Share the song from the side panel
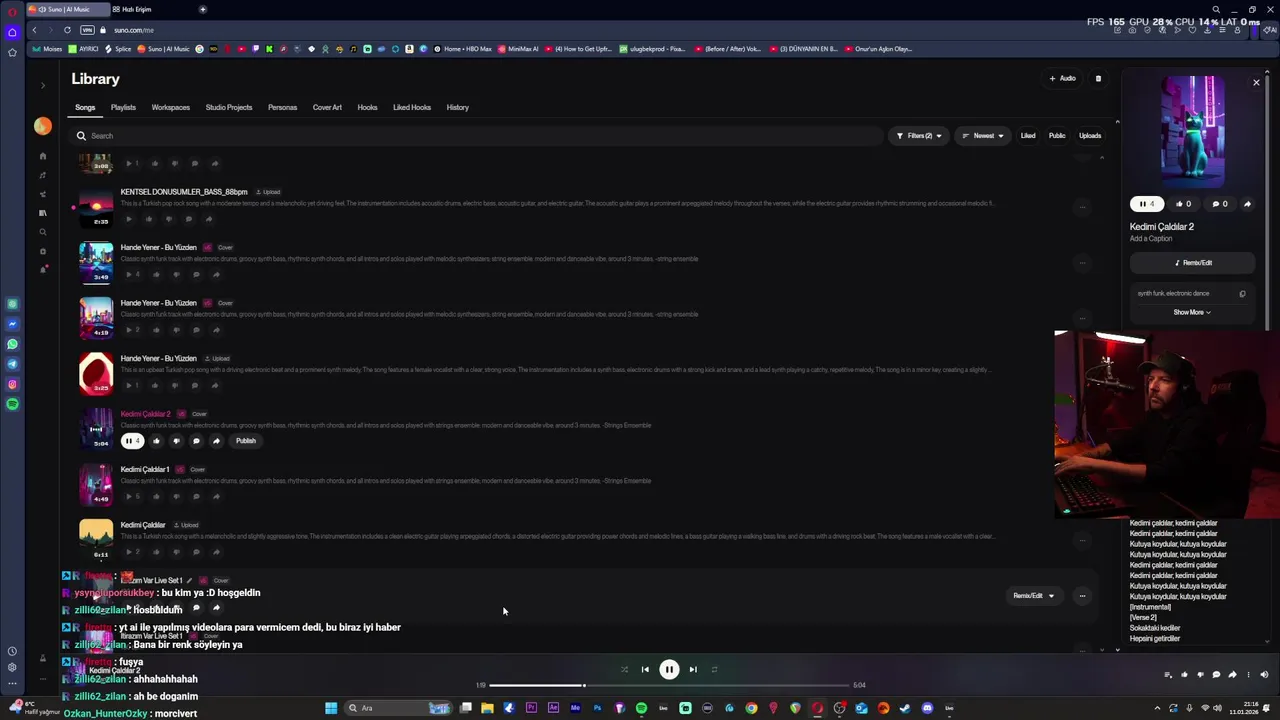Viewport: 1280px width, 720px height. [x=1247, y=204]
